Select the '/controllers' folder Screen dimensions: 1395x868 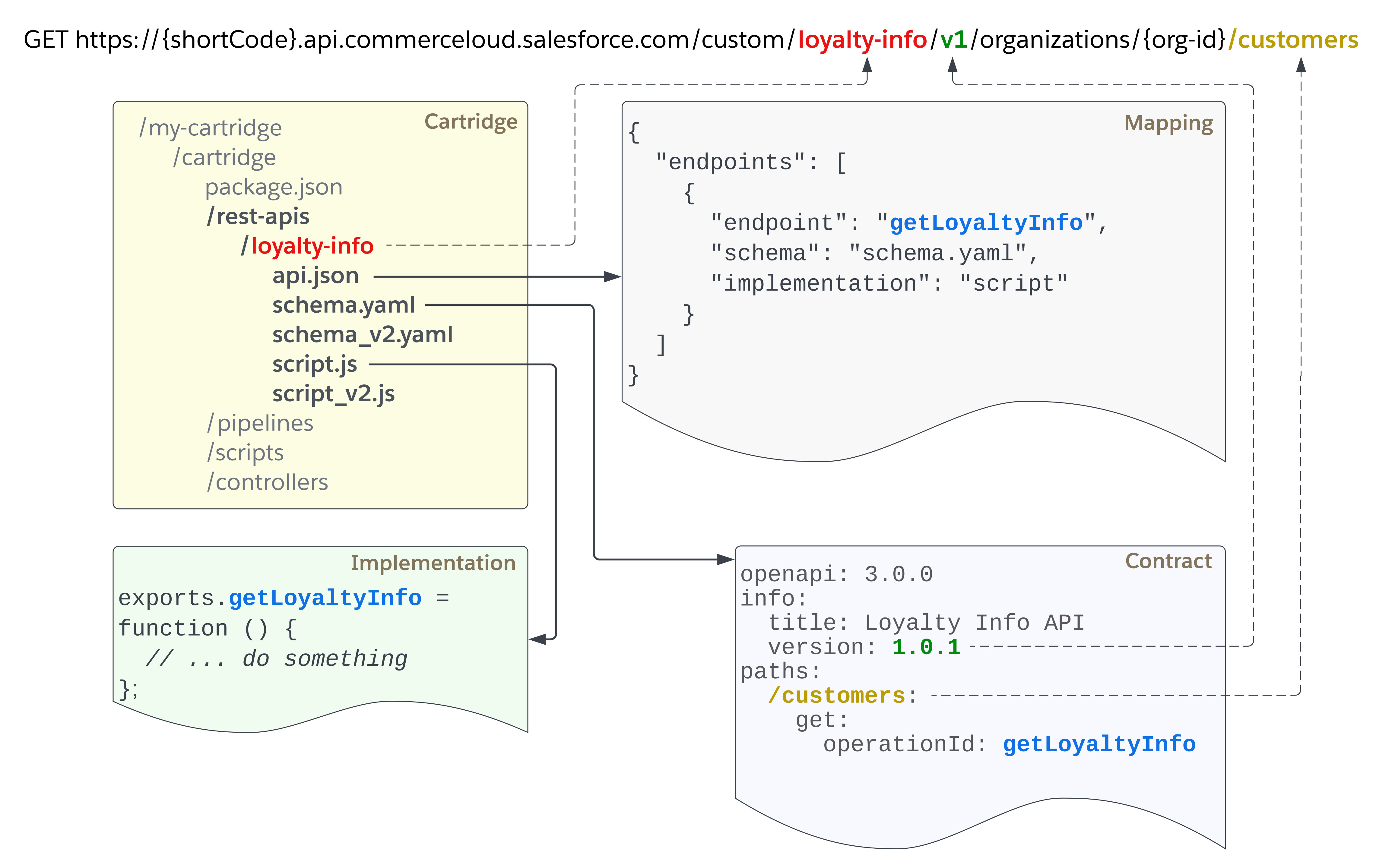point(268,482)
